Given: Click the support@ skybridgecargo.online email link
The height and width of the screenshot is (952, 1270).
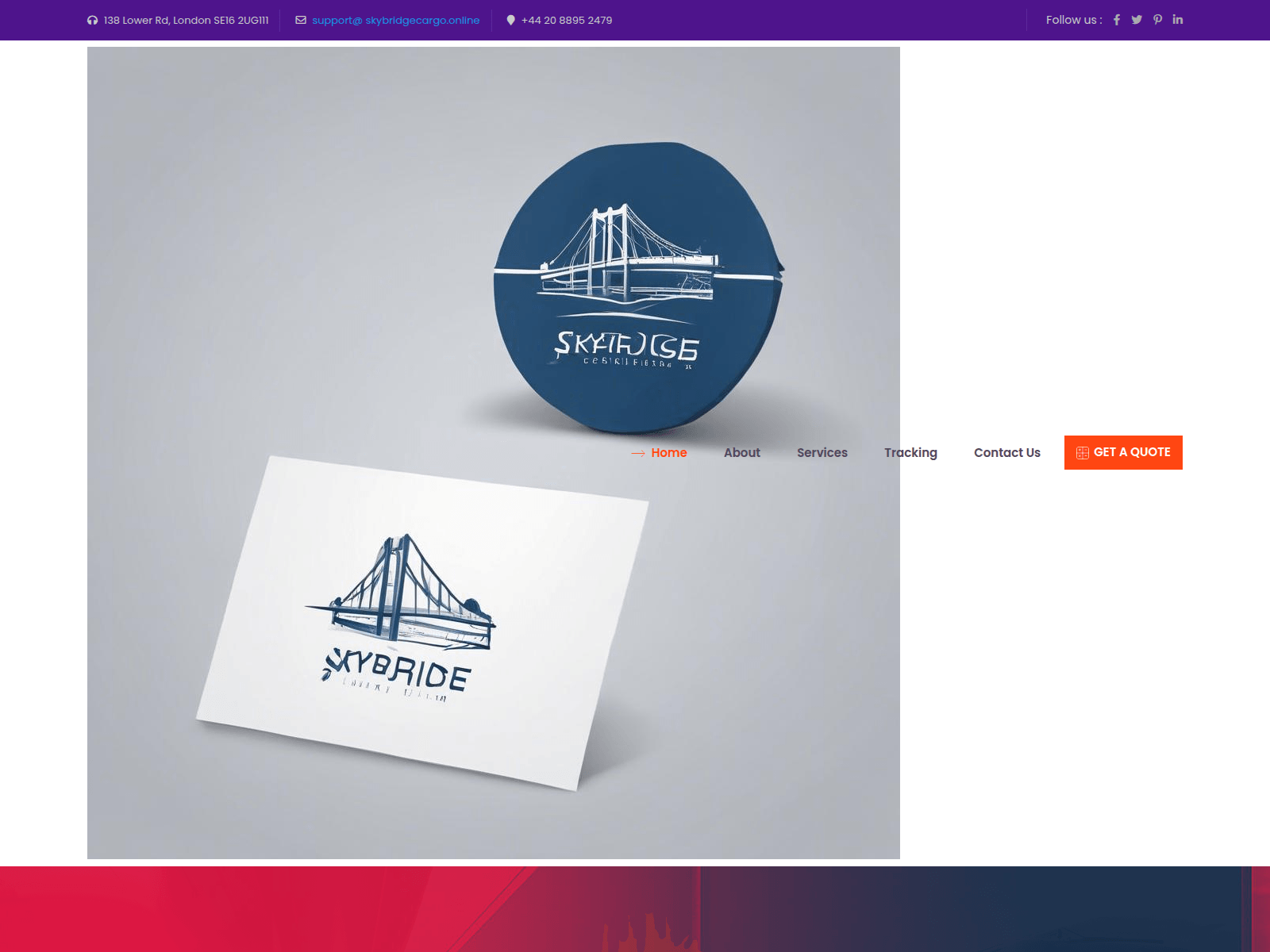Looking at the screenshot, I should (395, 21).
